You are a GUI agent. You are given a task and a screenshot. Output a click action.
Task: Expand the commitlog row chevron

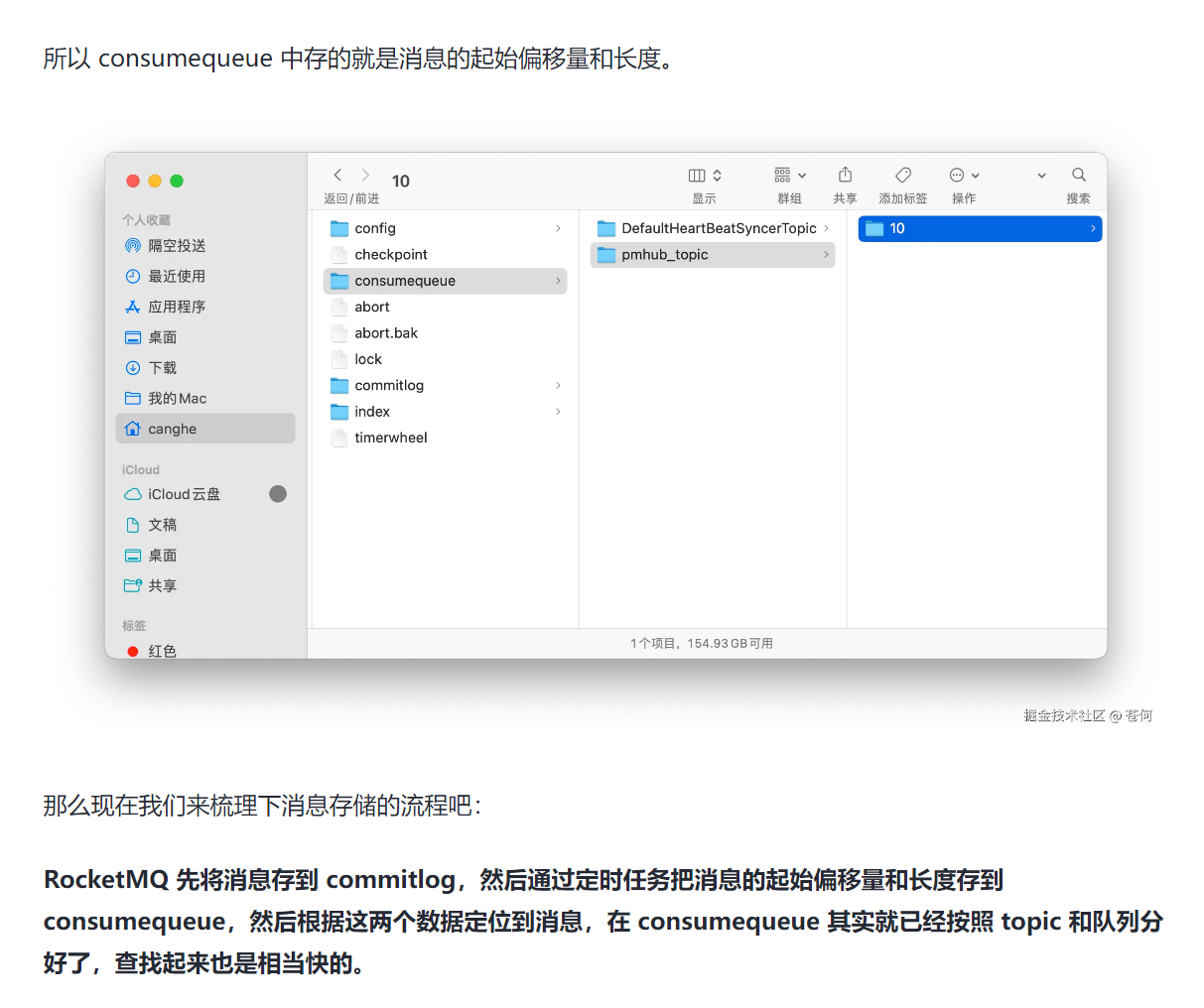pyautogui.click(x=558, y=385)
